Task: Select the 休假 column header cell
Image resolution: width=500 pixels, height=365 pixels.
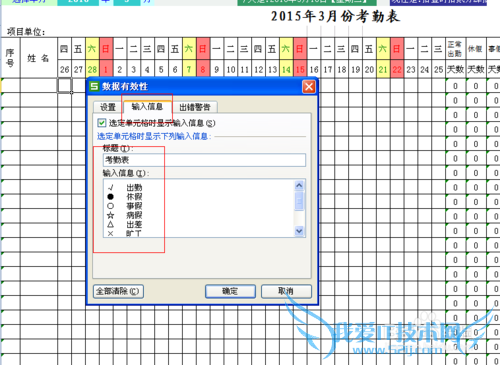Action: click(x=476, y=49)
